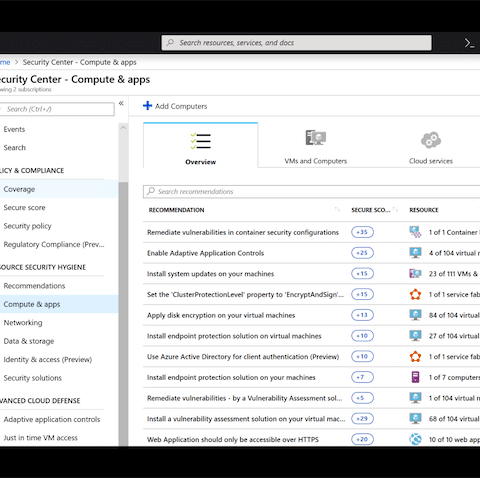
Task: Click VM icon beside 4 of 104 virtual
Action: tap(415, 253)
